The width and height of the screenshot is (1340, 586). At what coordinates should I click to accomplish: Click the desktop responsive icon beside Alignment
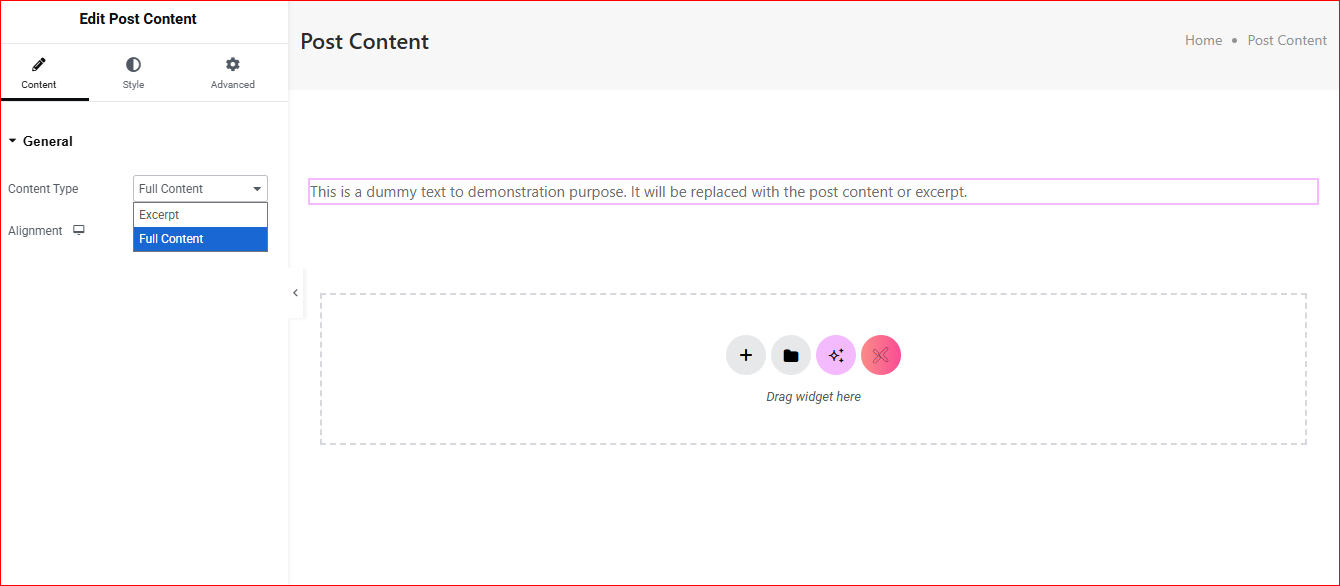pos(79,231)
